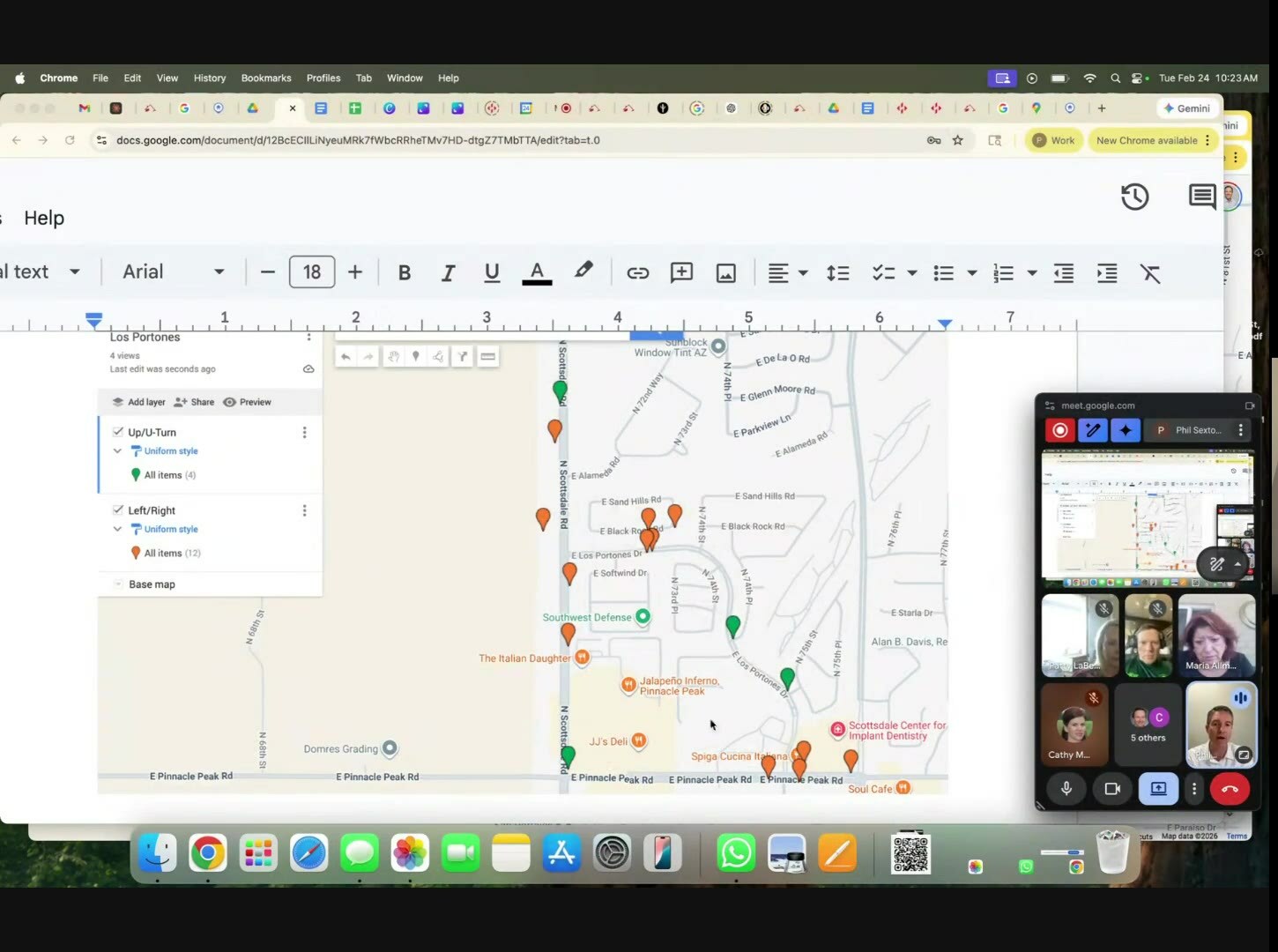Open the comments panel icon

click(x=1202, y=197)
